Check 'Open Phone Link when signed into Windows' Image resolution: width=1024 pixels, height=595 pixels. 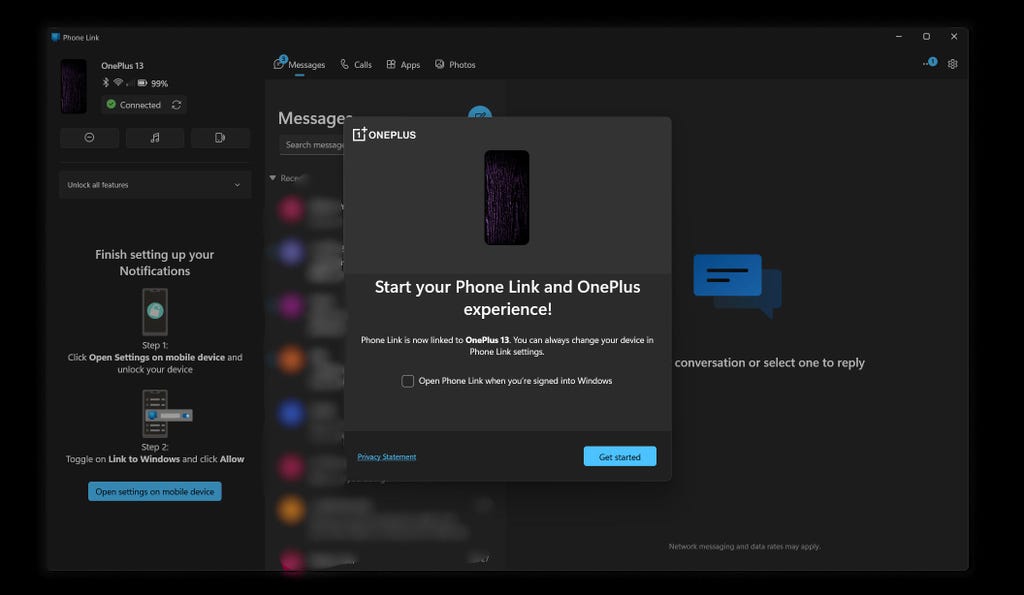[x=408, y=381]
